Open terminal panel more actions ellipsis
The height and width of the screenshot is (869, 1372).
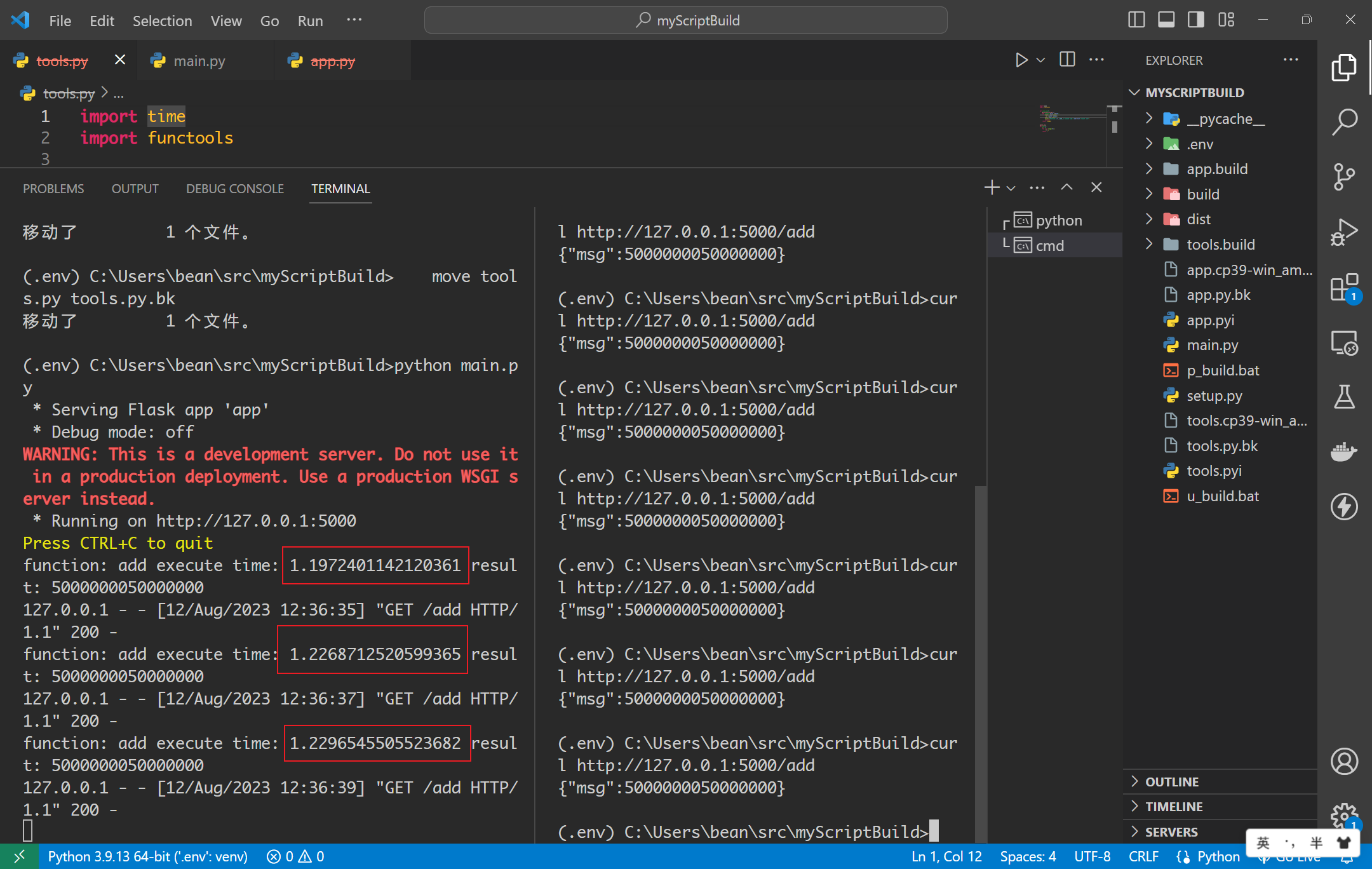[1037, 187]
